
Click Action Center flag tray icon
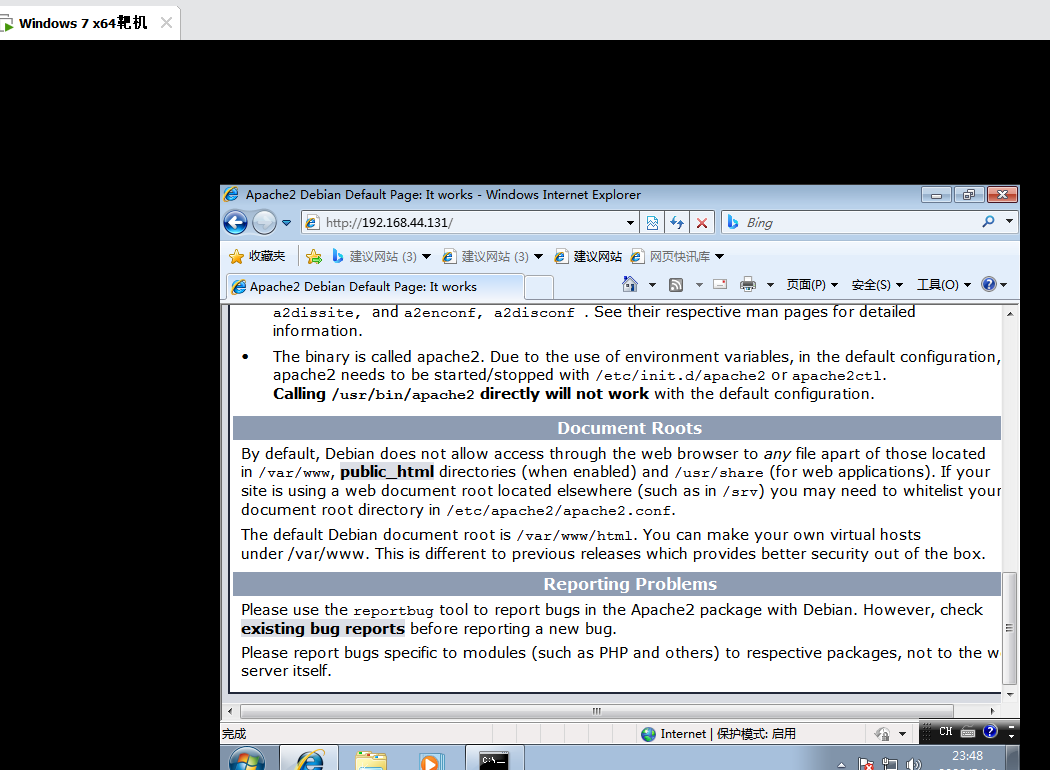pyautogui.click(x=865, y=764)
